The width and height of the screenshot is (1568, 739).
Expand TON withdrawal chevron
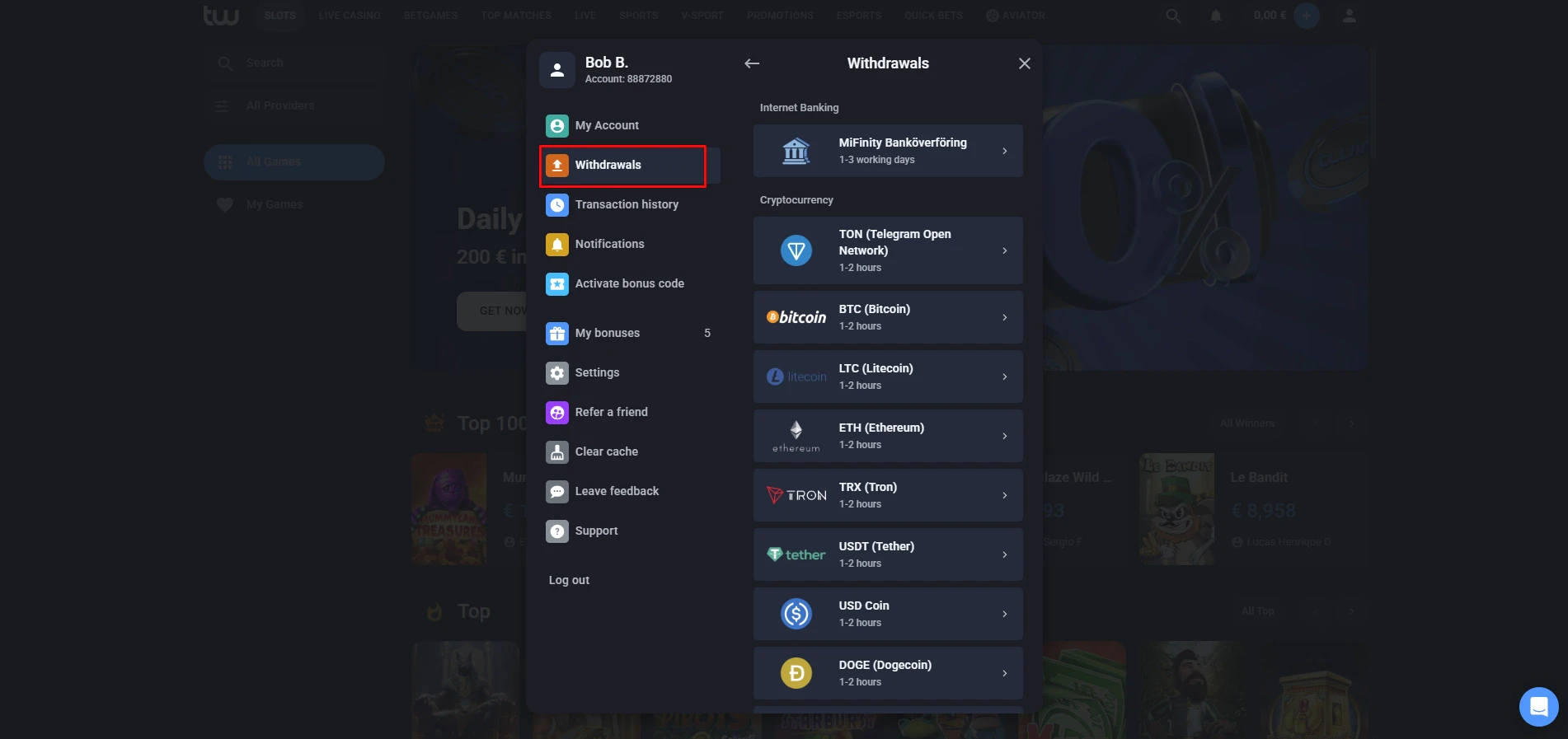pos(1005,250)
